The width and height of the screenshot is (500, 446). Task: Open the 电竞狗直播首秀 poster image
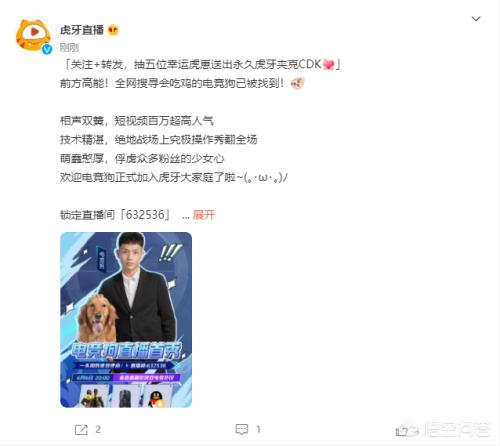click(126, 320)
